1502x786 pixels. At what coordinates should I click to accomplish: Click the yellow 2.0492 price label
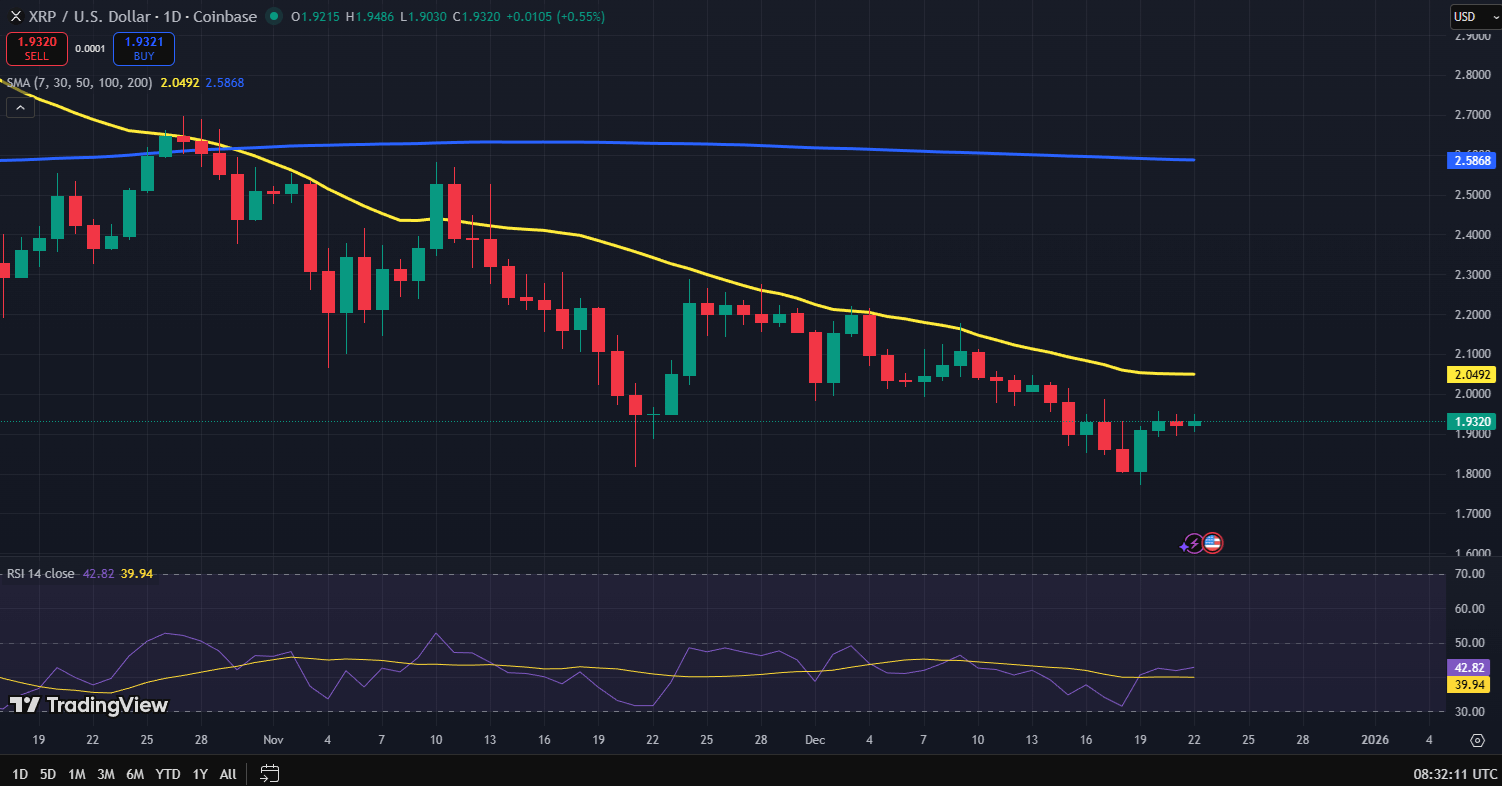coord(1471,375)
